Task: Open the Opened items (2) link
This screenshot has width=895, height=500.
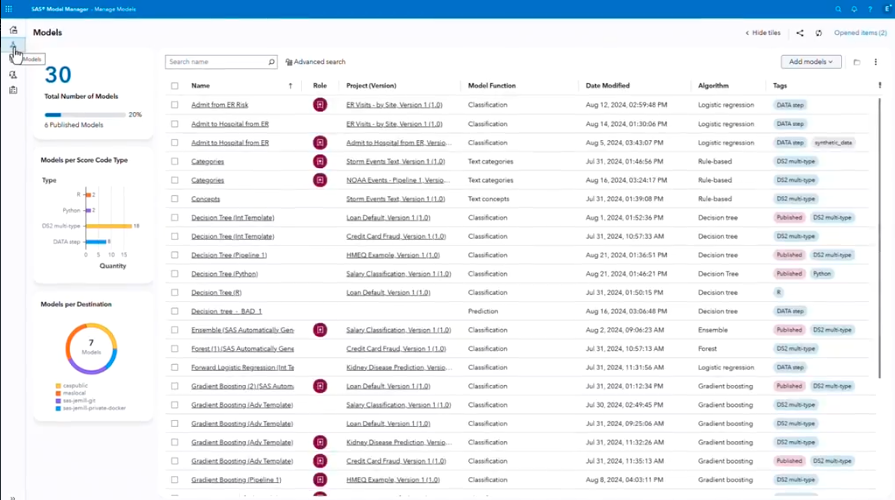Action: [x=860, y=33]
